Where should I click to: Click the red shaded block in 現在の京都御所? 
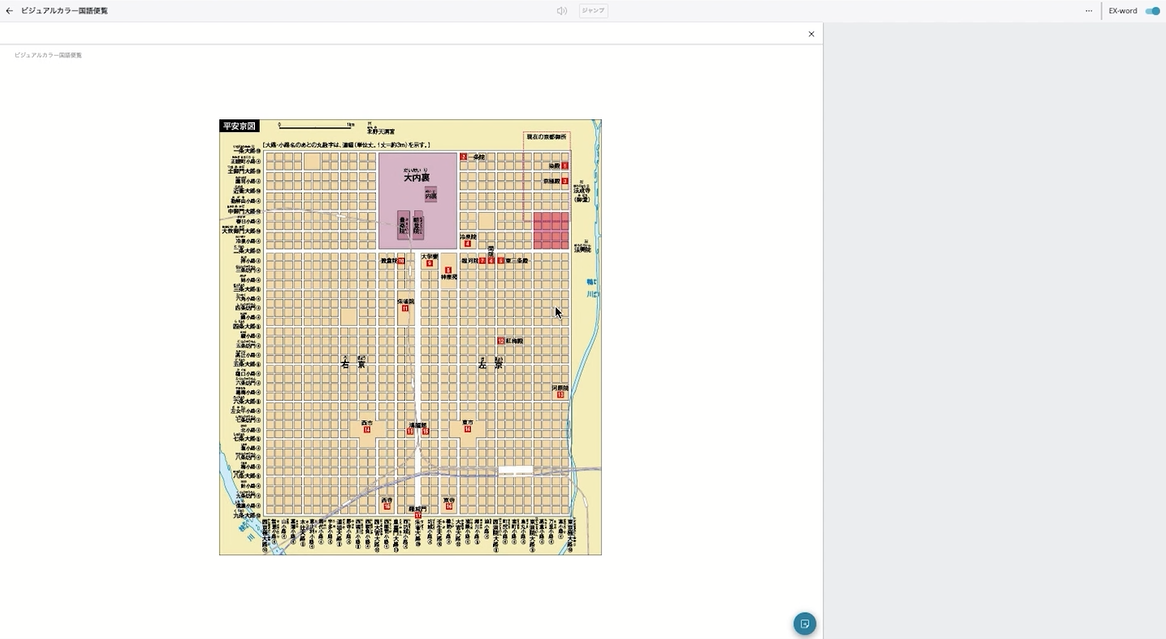point(551,230)
